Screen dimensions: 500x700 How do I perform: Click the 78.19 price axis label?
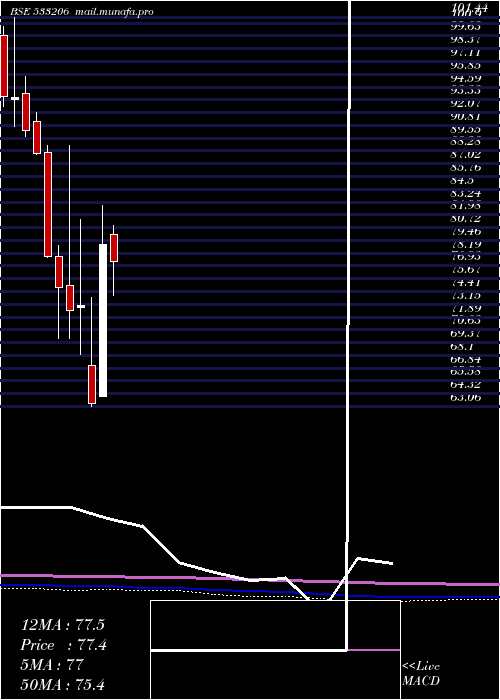click(466, 245)
